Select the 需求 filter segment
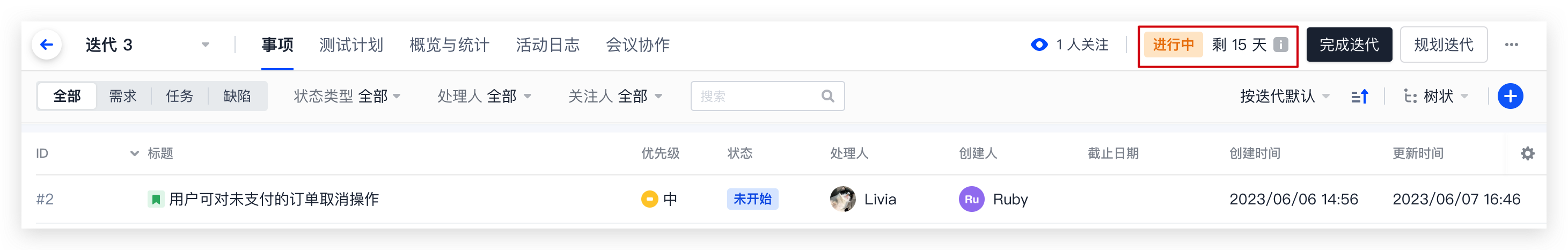This screenshot has width=1568, height=250. (x=122, y=96)
